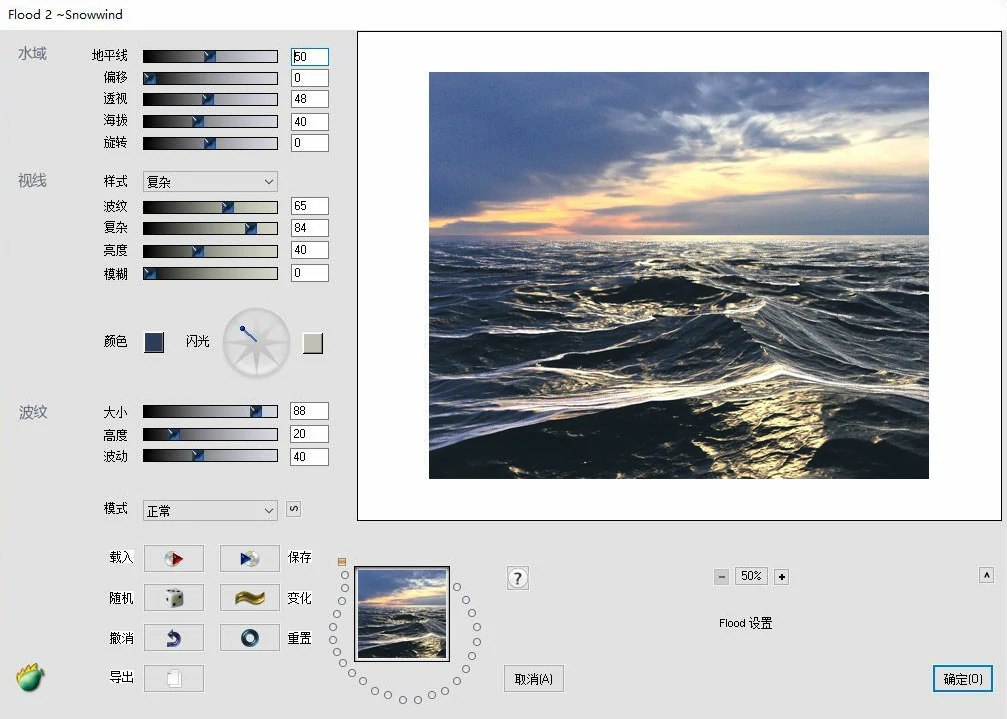1007x719 pixels.
Task: Click the 模糊 blur slider
Action: tap(210, 273)
